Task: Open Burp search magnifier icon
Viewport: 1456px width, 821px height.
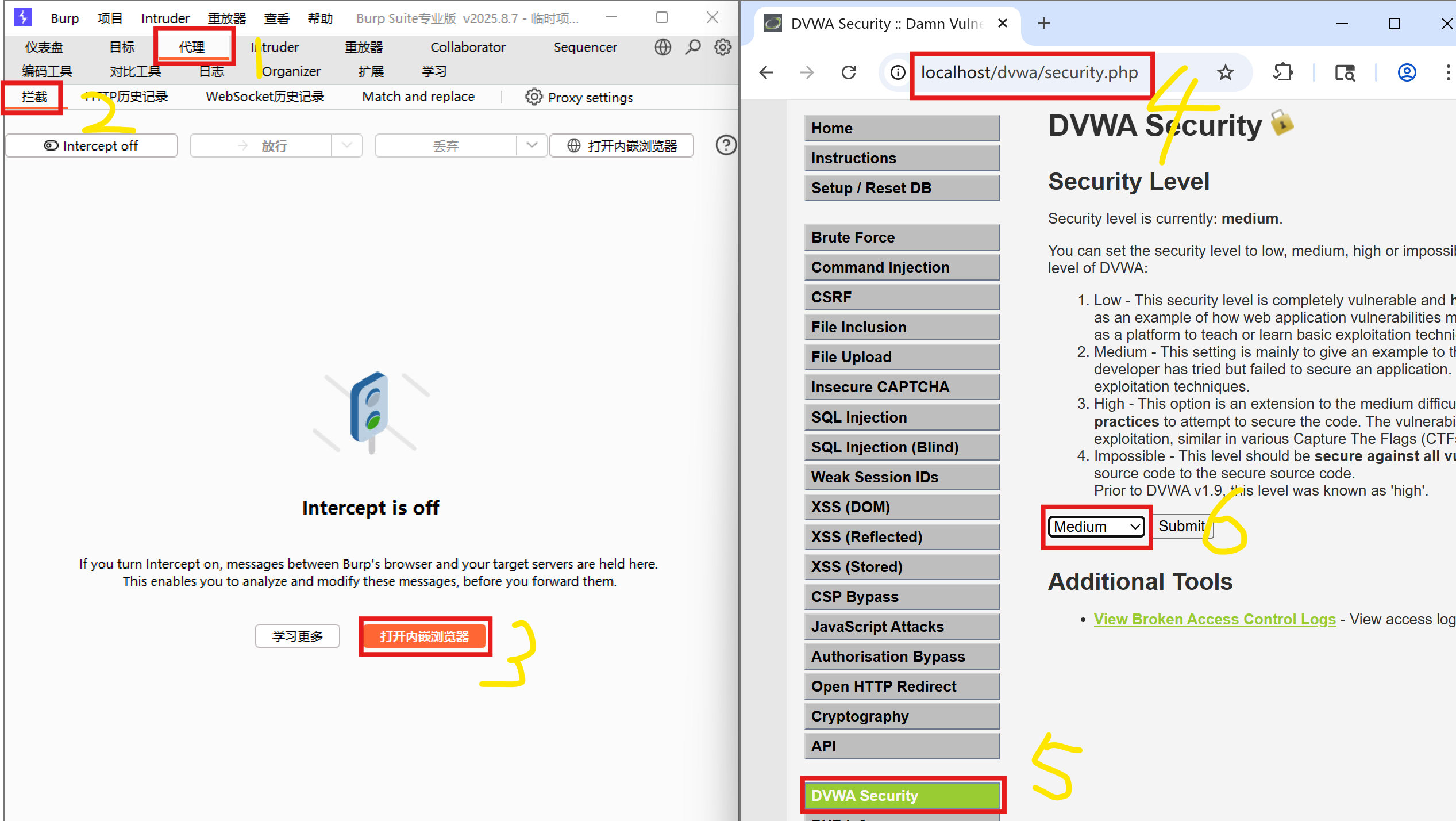Action: coord(693,47)
